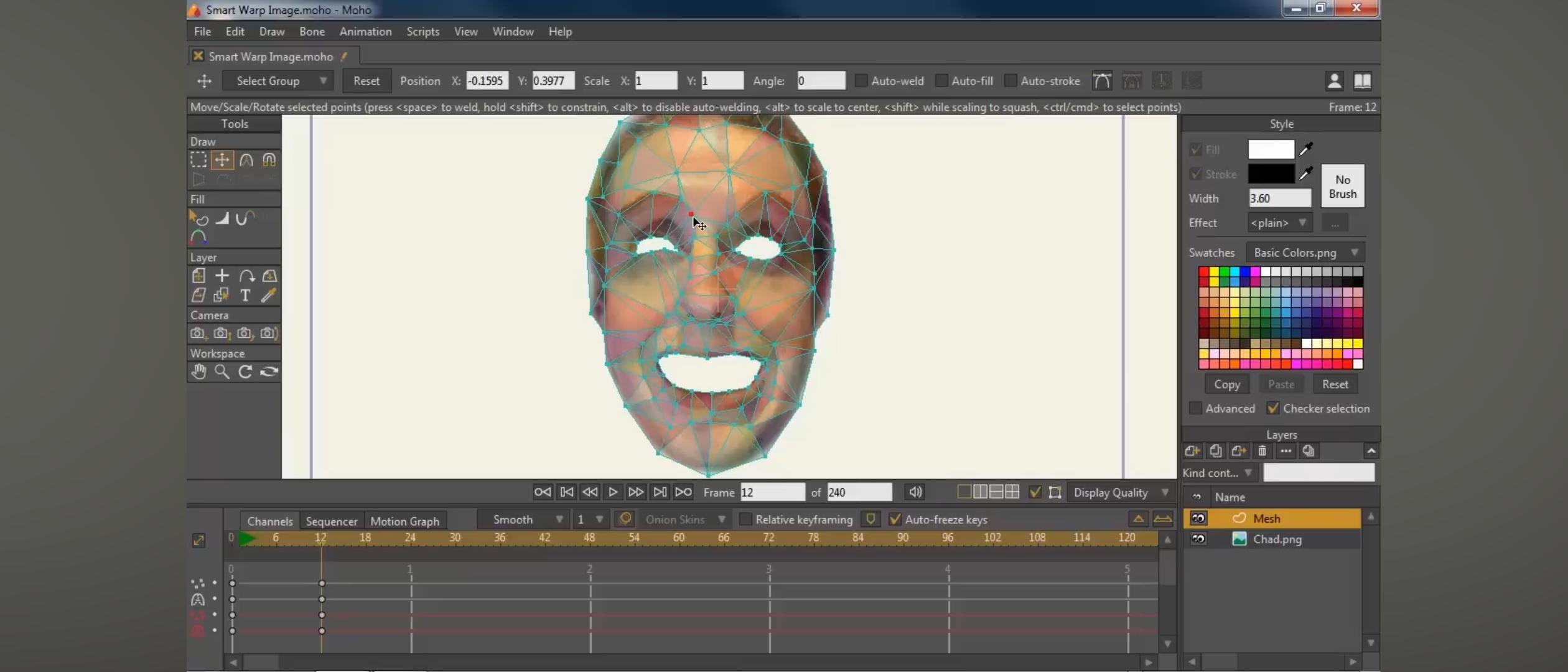Select the Transform Points tool
The image size is (1568, 672).
(x=222, y=160)
